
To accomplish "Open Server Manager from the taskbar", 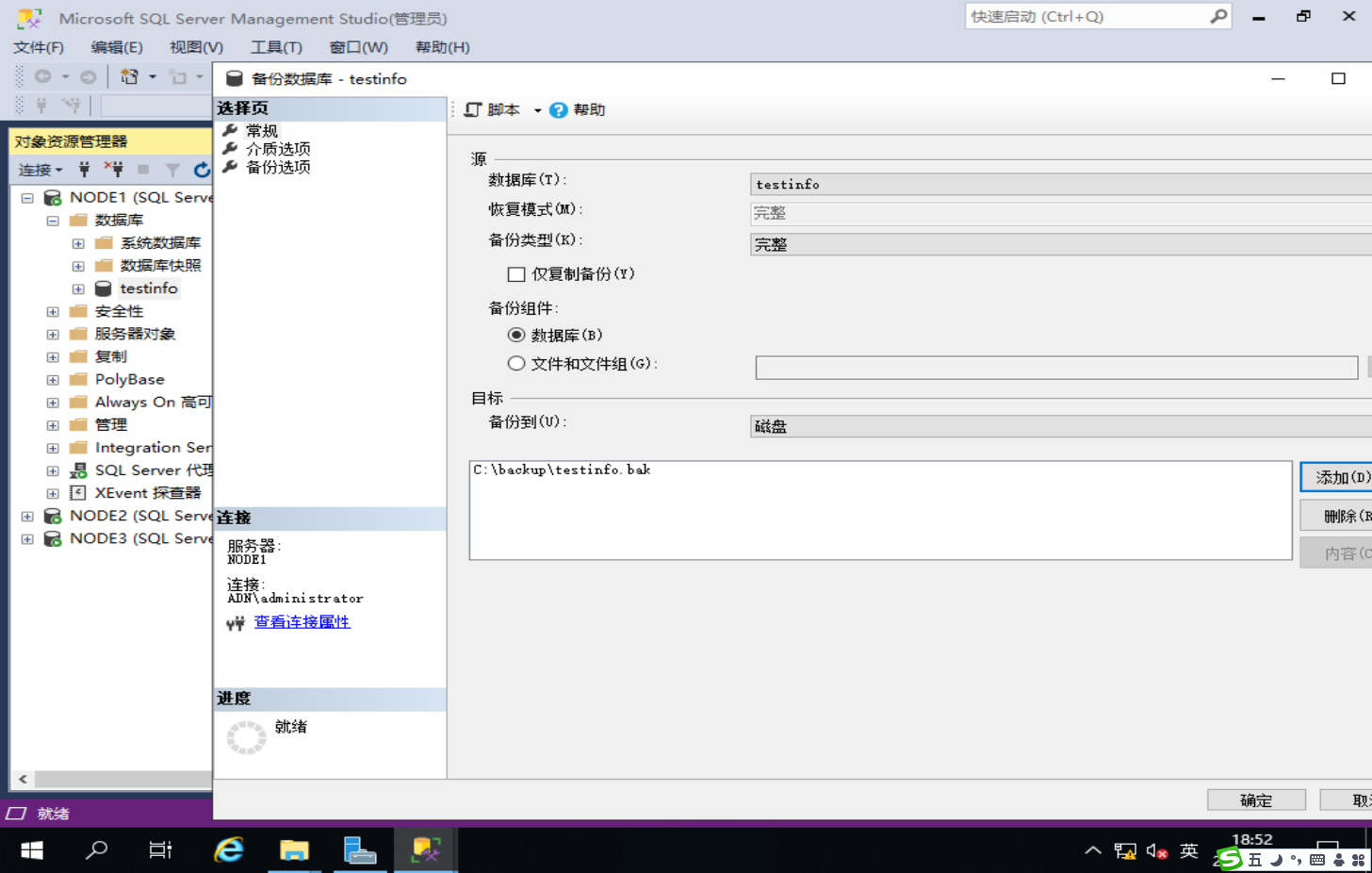I will point(359,850).
